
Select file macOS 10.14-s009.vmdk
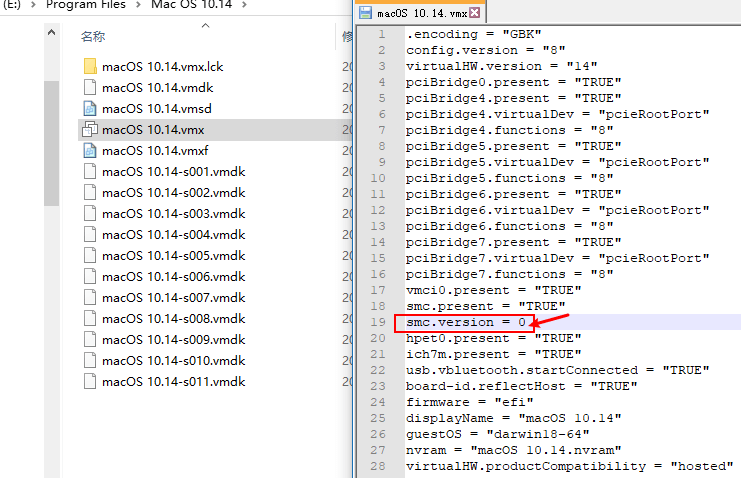(173, 339)
